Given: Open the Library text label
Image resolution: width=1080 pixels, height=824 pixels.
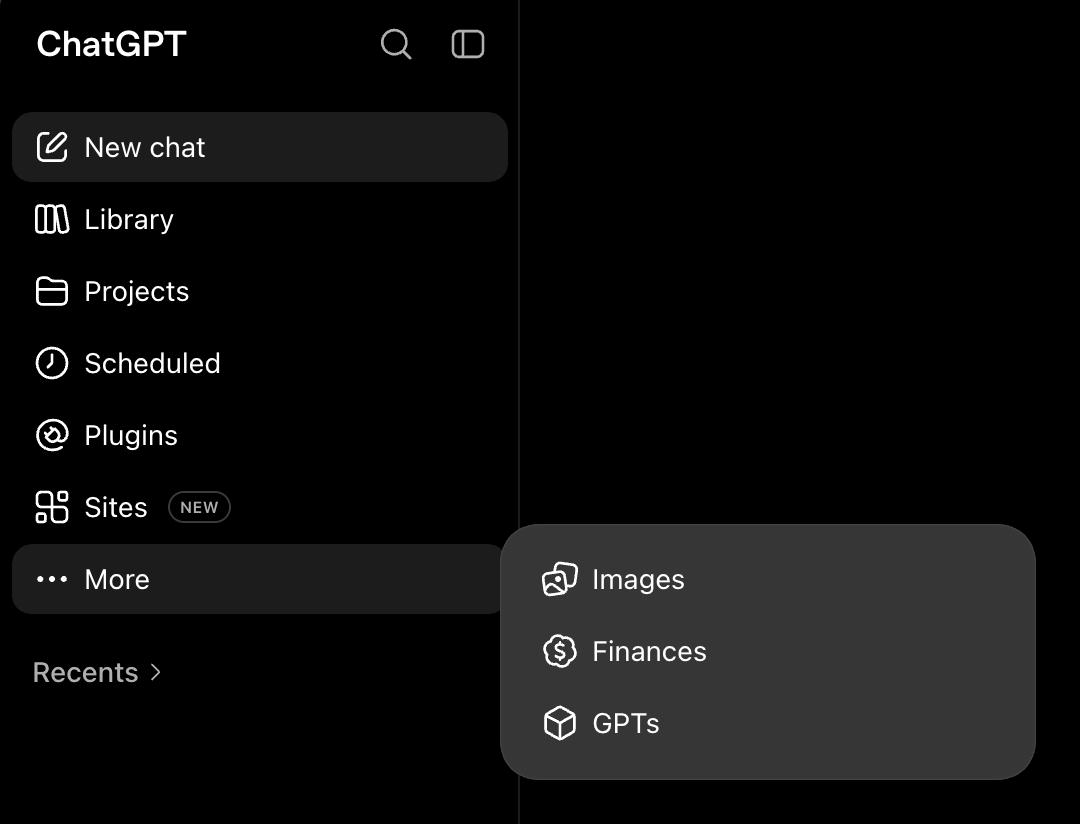Looking at the screenshot, I should tap(129, 220).
